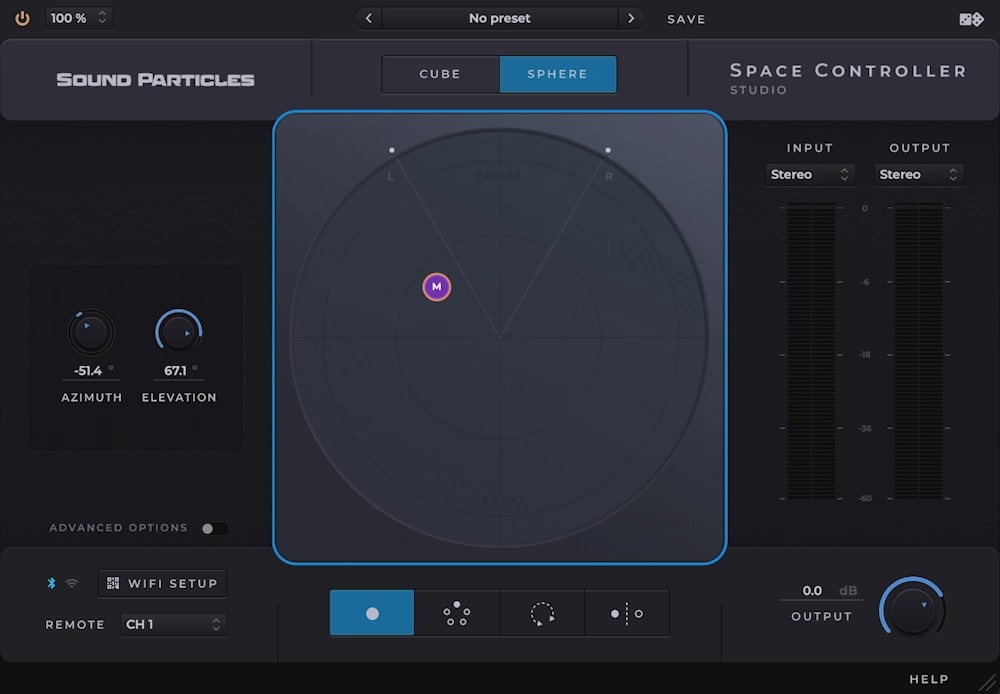The width and height of the screenshot is (1000, 694).
Task: Click the left speaker dot marker
Action: pyautogui.click(x=392, y=151)
